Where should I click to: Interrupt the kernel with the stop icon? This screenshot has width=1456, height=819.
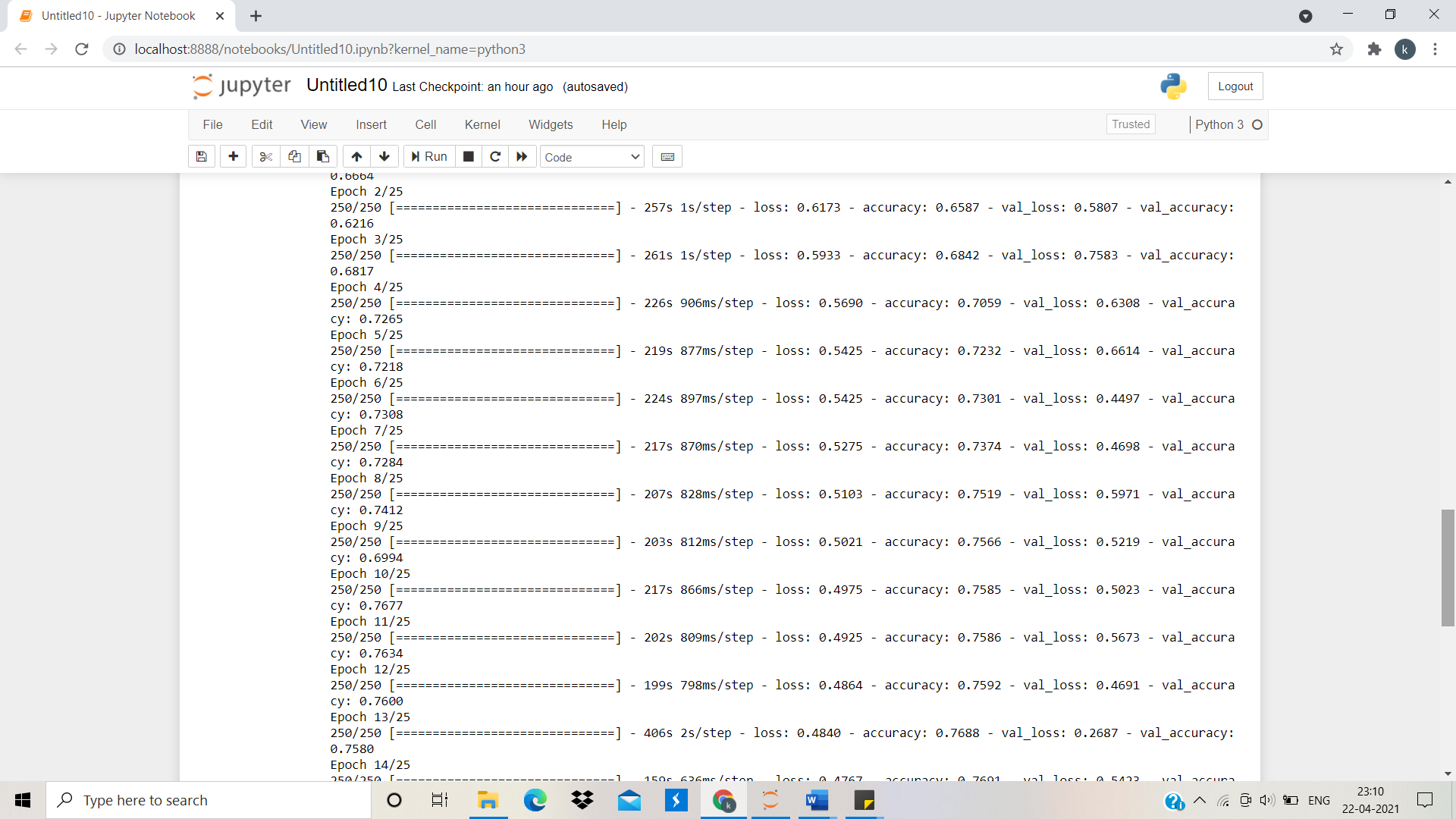(468, 156)
